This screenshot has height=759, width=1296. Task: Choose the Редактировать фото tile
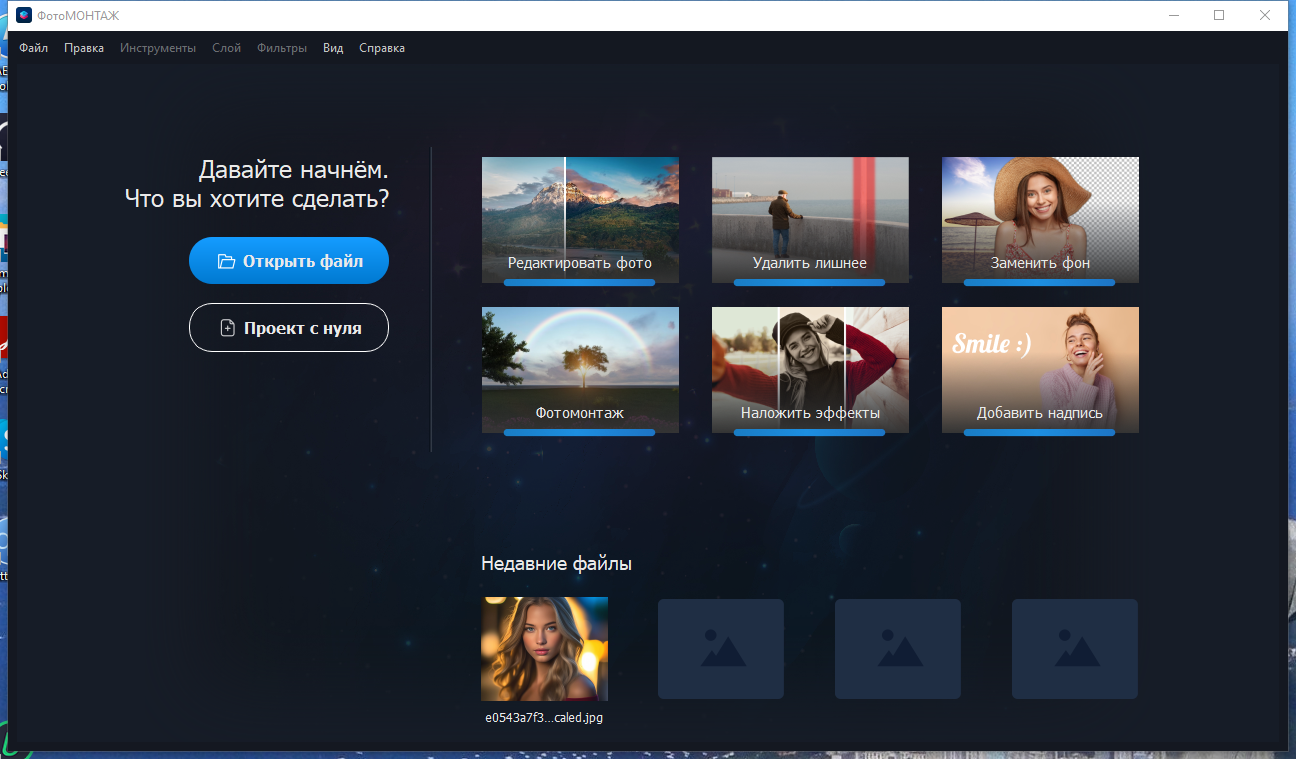pyautogui.click(x=580, y=220)
